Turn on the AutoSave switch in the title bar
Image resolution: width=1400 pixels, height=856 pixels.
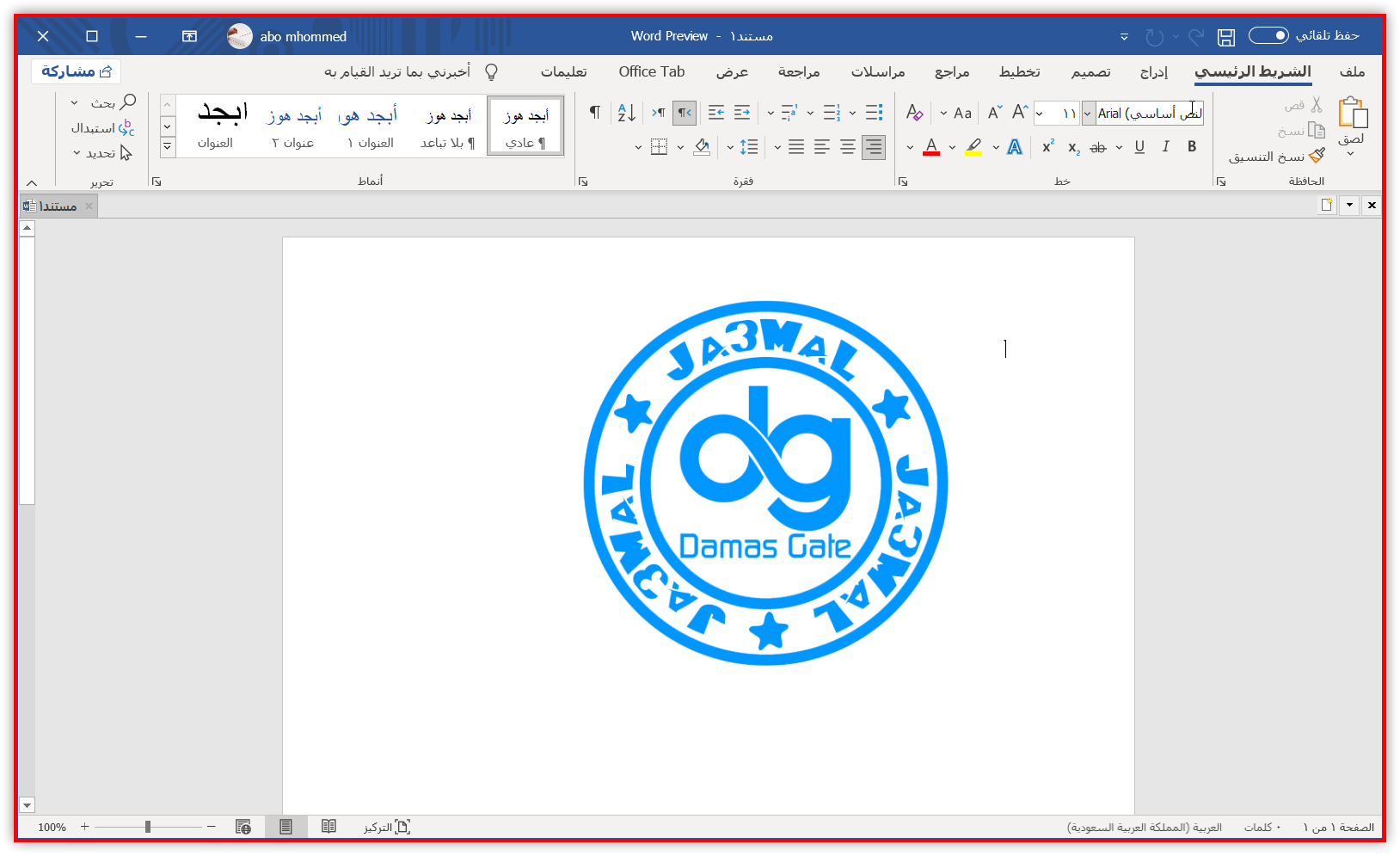(1268, 35)
